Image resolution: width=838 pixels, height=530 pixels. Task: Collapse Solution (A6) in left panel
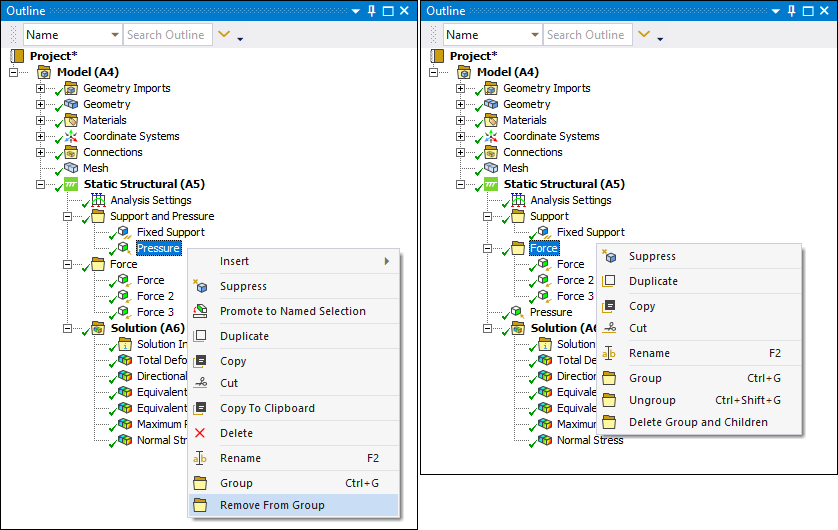(x=67, y=328)
